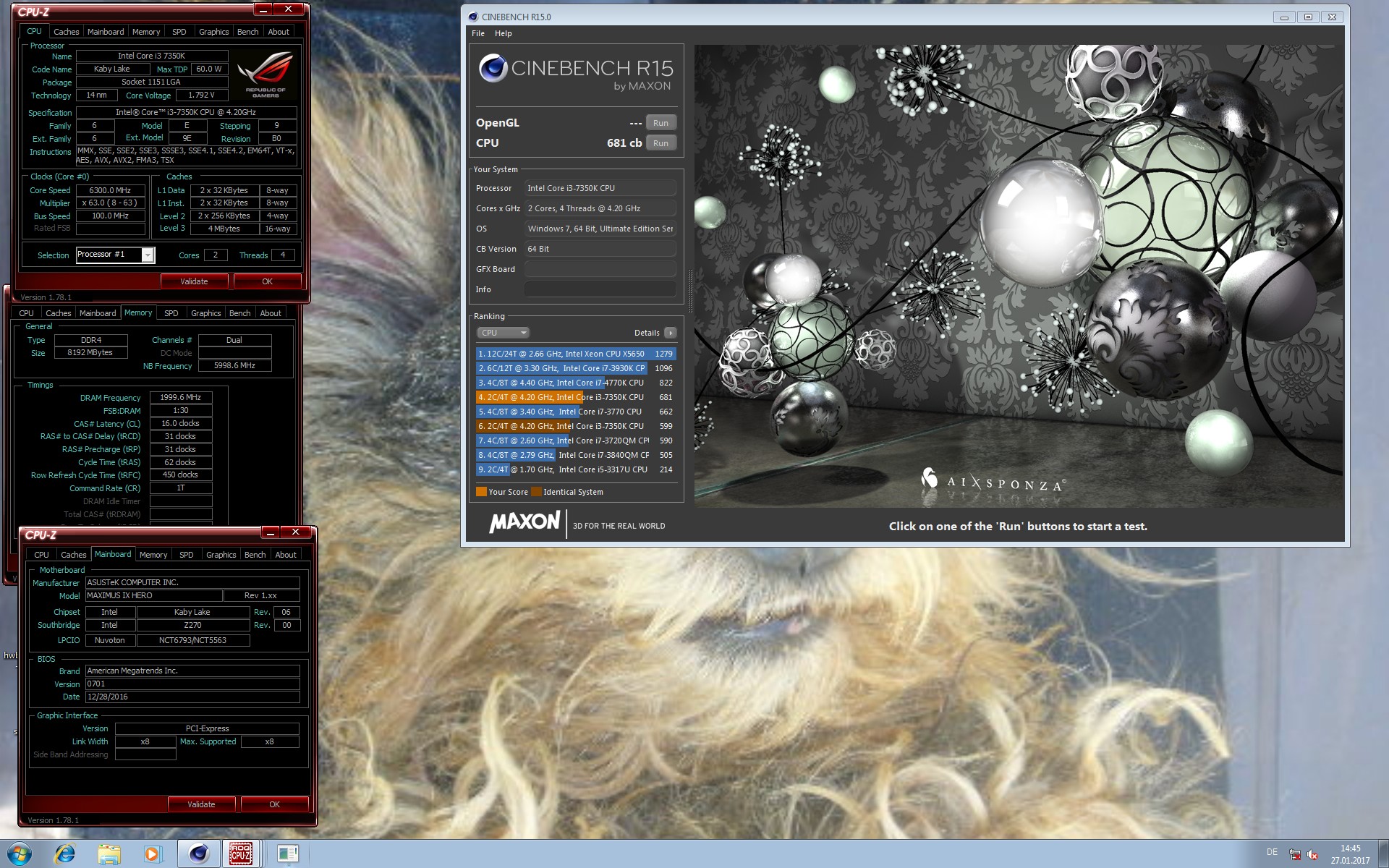1389x868 pixels.
Task: Open the last pinned taskbar application icon
Action: click(287, 854)
